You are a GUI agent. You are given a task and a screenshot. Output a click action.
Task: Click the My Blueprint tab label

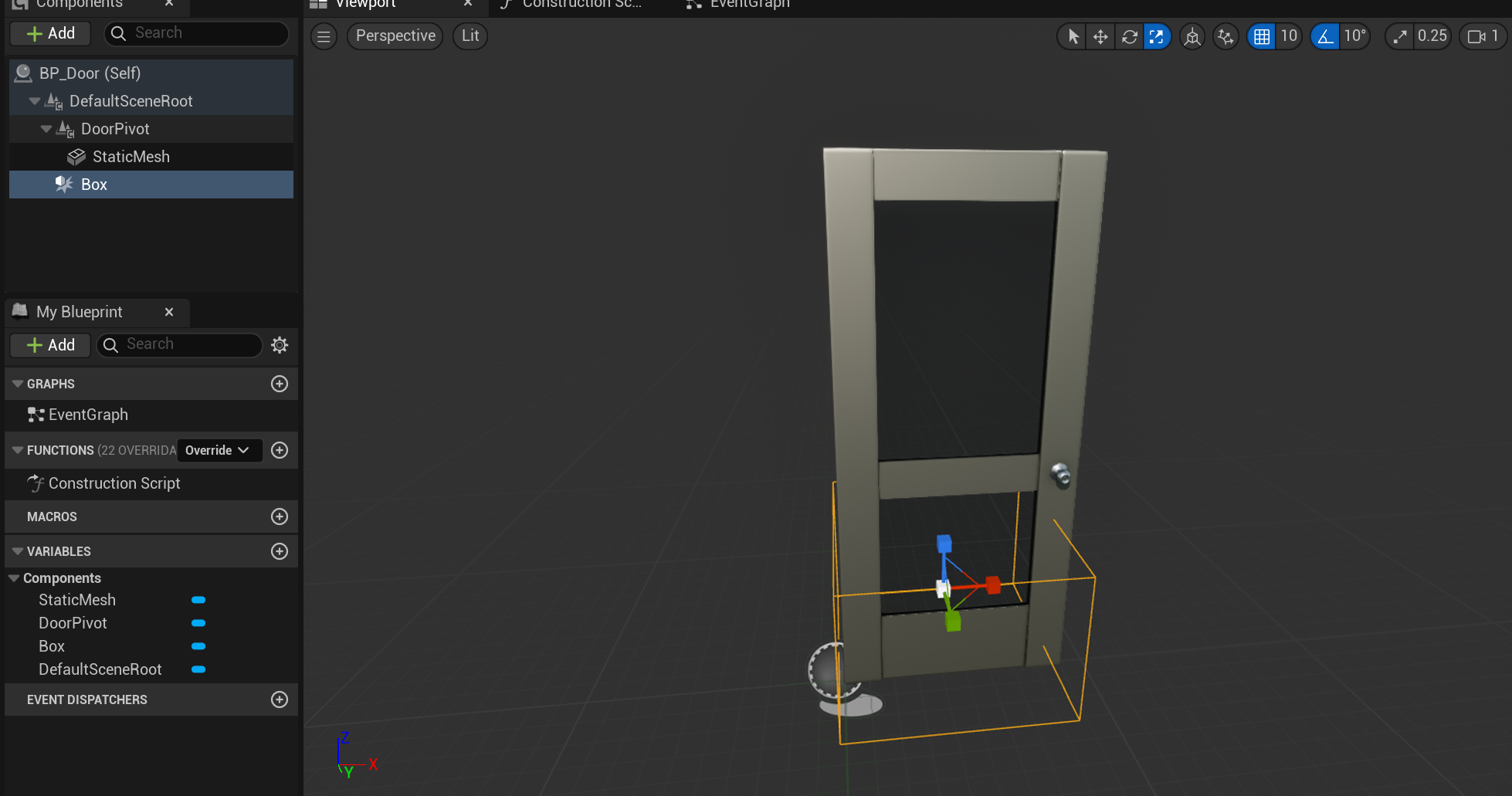[80, 312]
